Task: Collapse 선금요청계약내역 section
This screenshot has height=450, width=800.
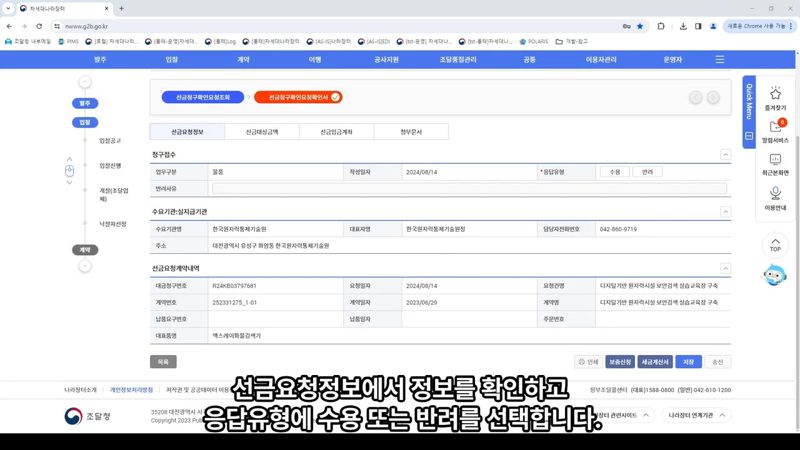Action: [726, 268]
